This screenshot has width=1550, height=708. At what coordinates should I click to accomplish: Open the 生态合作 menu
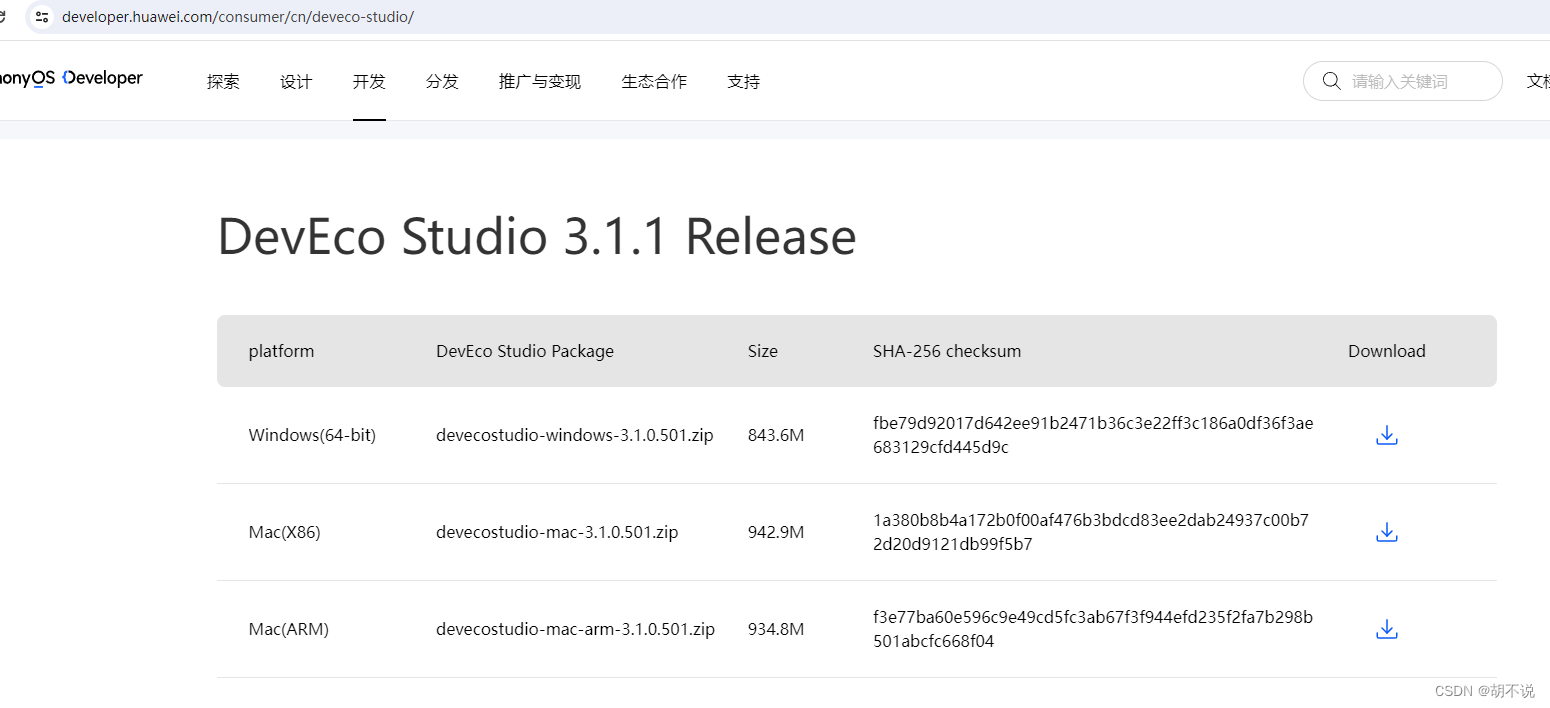tap(653, 81)
